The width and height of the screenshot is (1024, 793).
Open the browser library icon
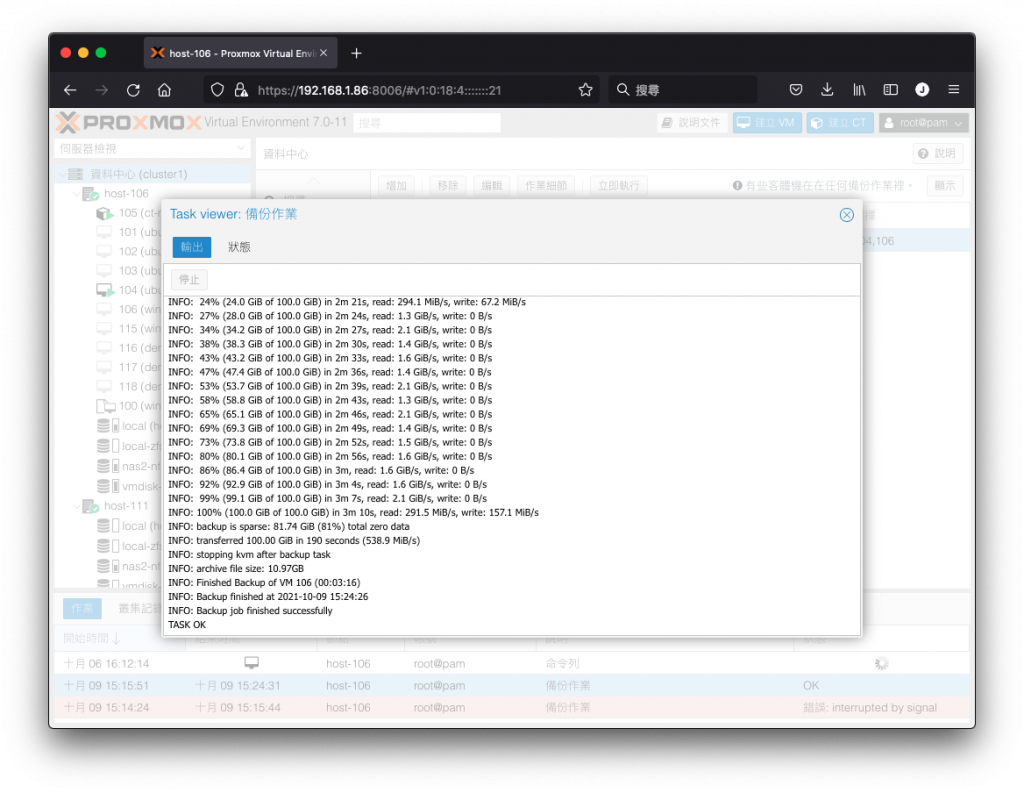coord(859,90)
